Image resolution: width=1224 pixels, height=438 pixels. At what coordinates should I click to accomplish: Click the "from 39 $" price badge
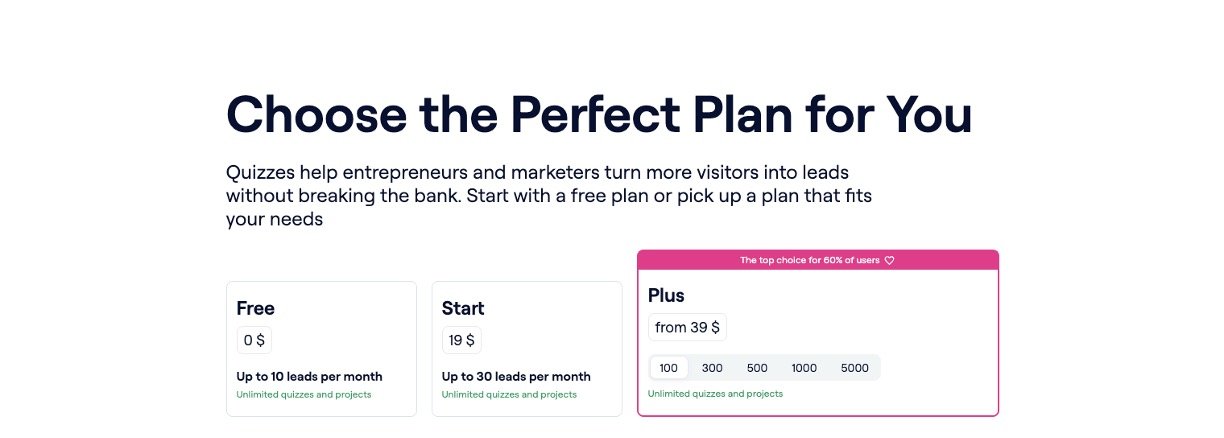click(687, 327)
